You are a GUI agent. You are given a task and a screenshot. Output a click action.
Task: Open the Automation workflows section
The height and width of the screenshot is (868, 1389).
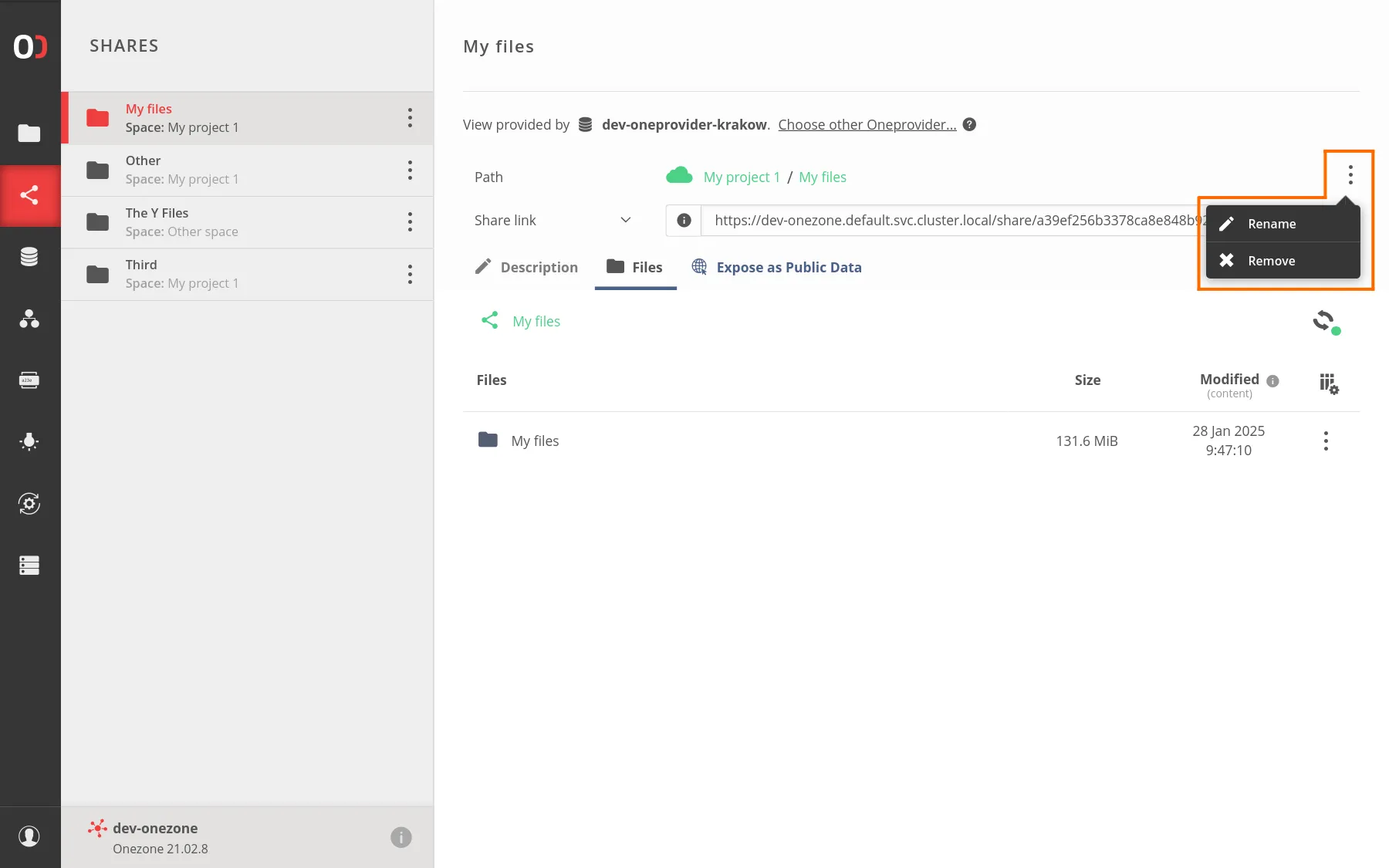click(x=30, y=503)
